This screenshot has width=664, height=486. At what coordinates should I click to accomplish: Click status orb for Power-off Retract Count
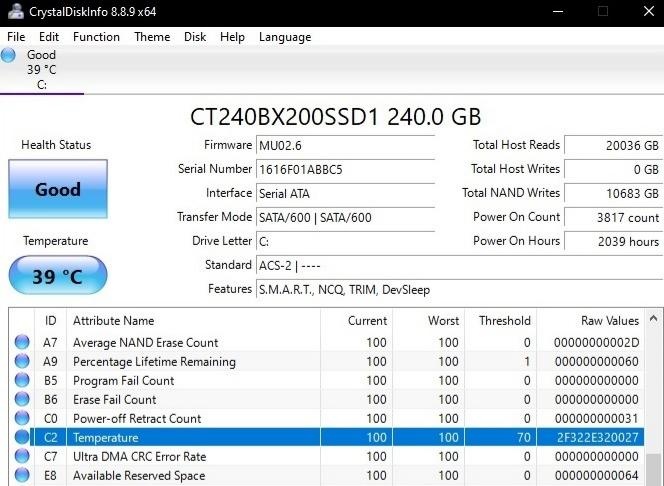click(x=22, y=418)
